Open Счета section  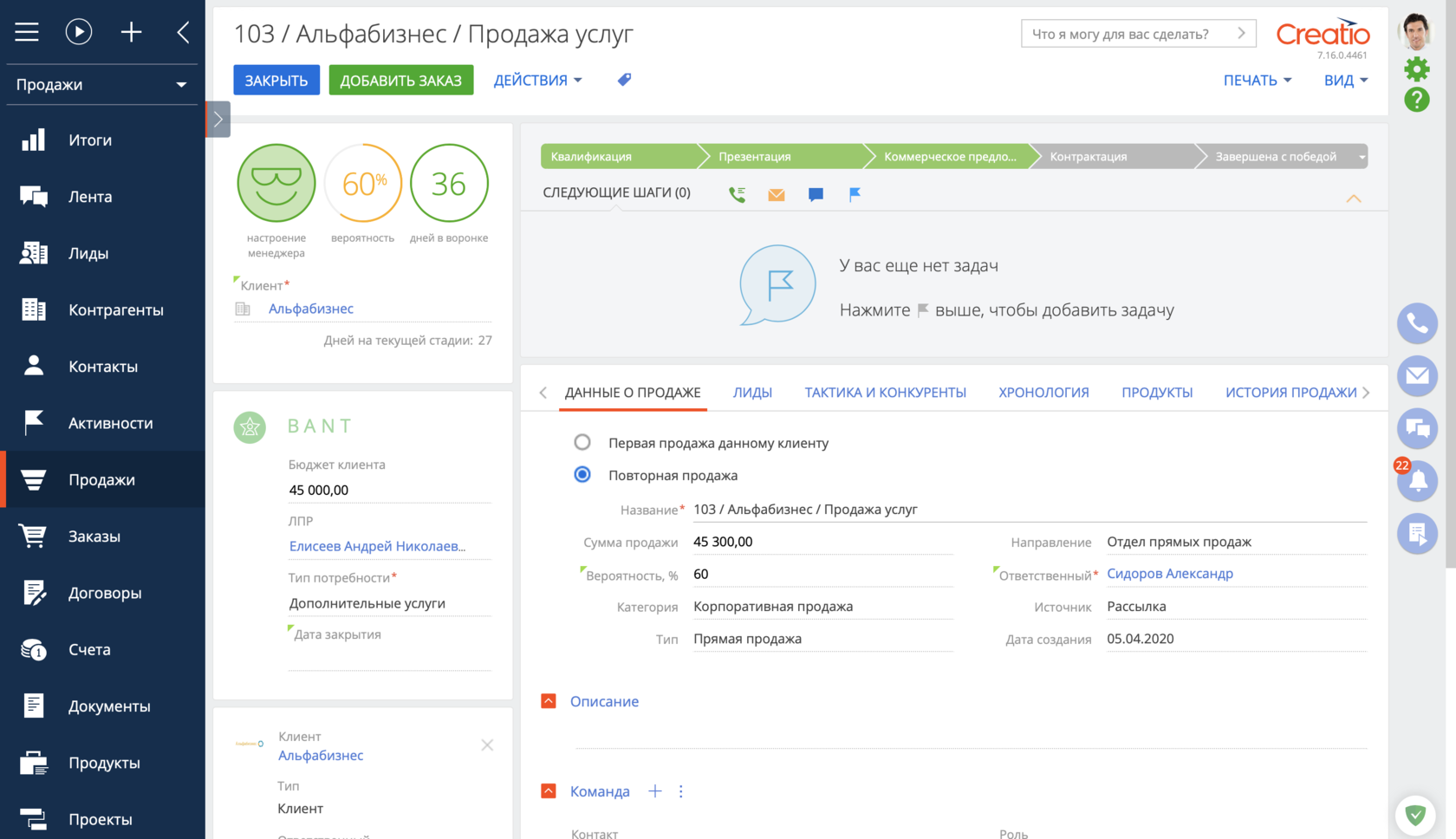(102, 650)
